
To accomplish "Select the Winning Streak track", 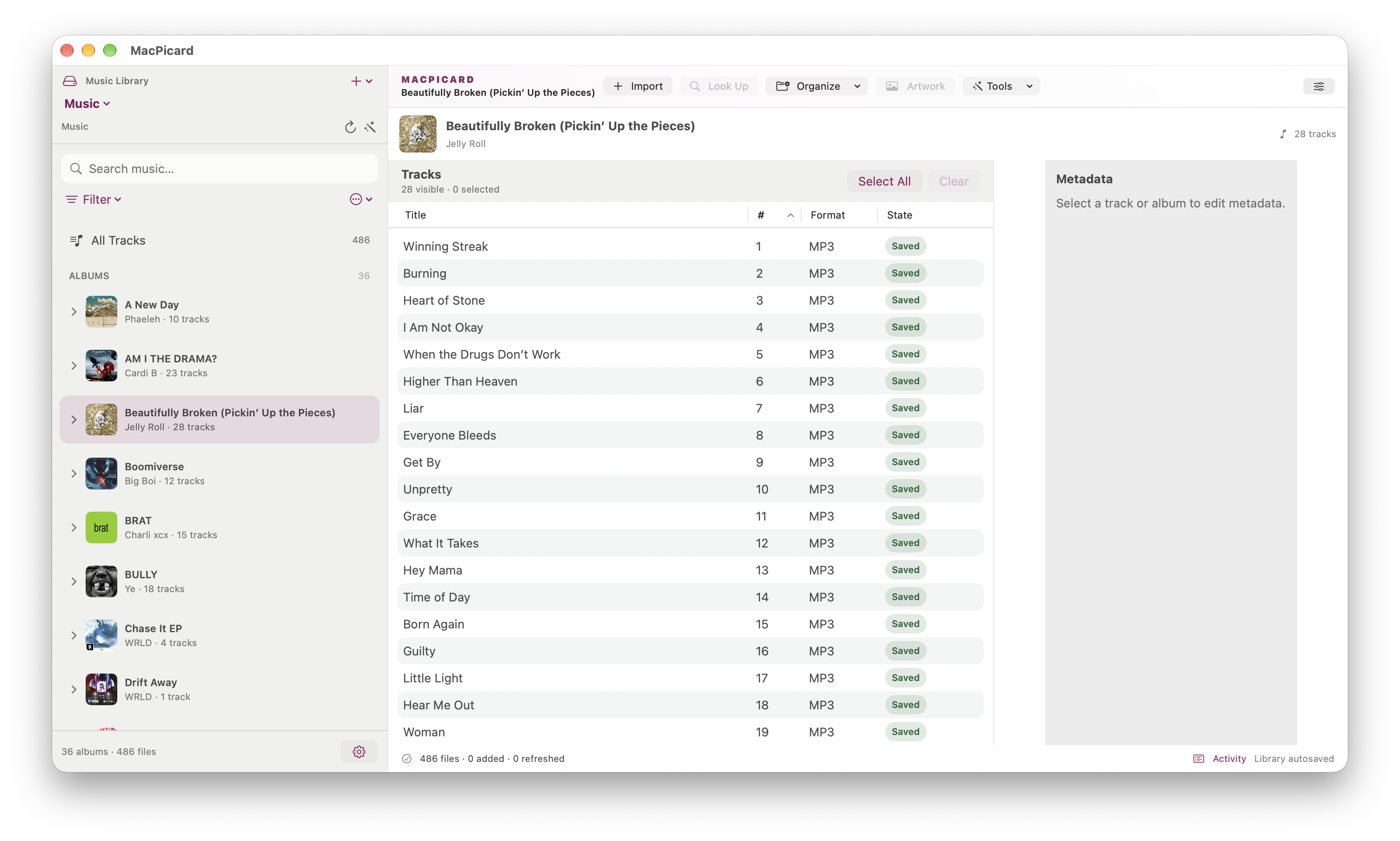I will [x=690, y=247].
